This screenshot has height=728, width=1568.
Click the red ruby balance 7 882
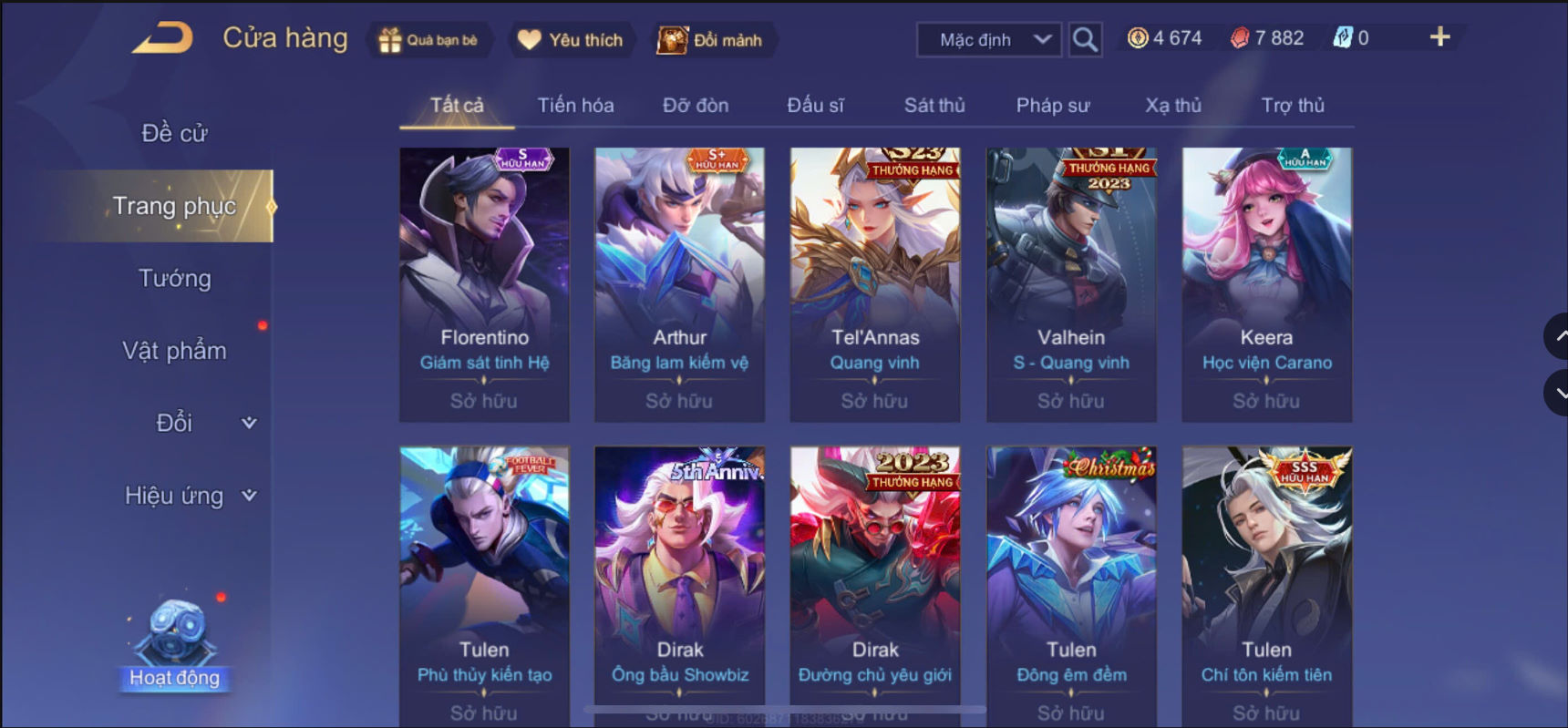coord(1267,38)
